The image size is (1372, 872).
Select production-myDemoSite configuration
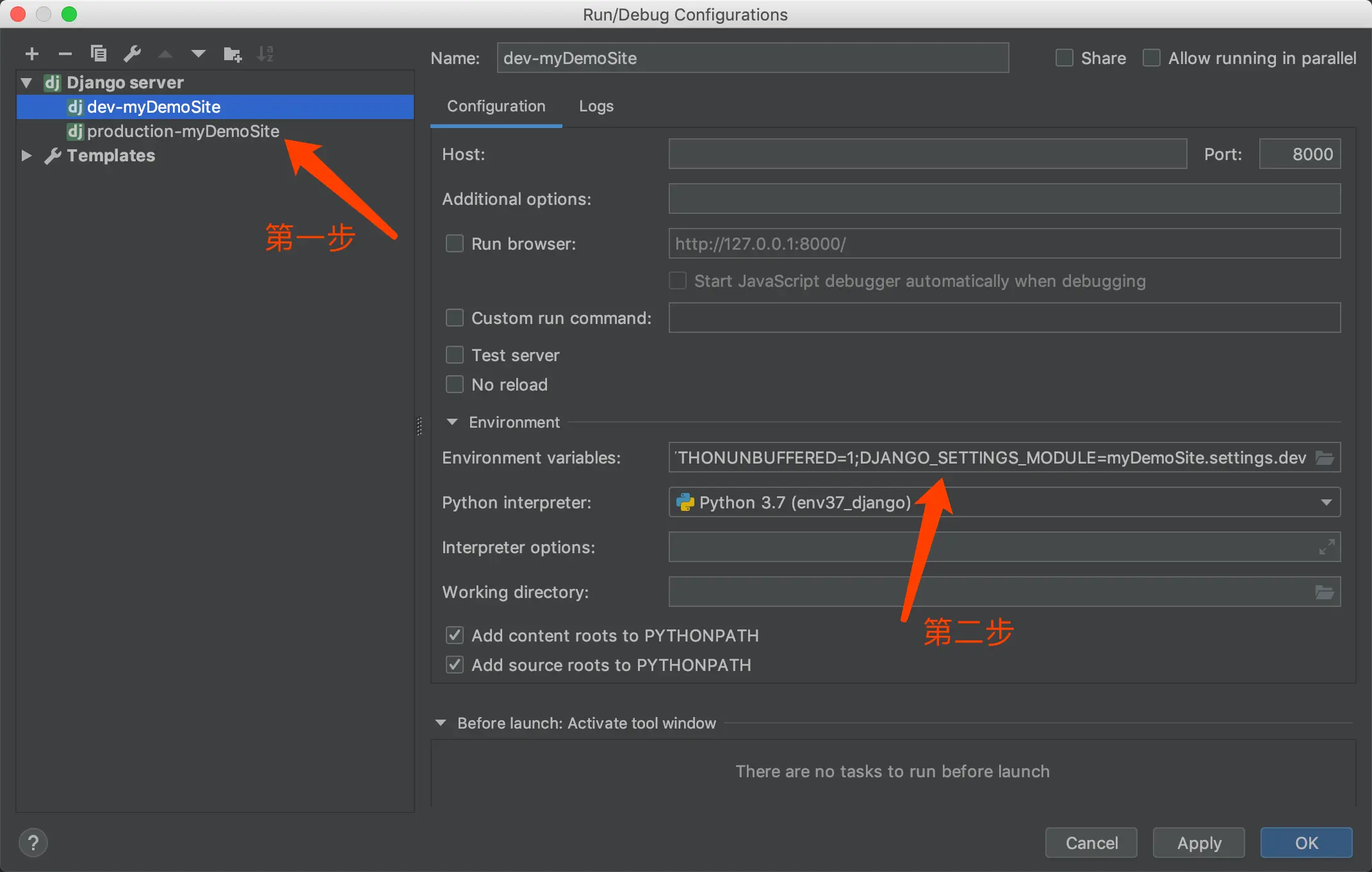pyautogui.click(x=183, y=131)
